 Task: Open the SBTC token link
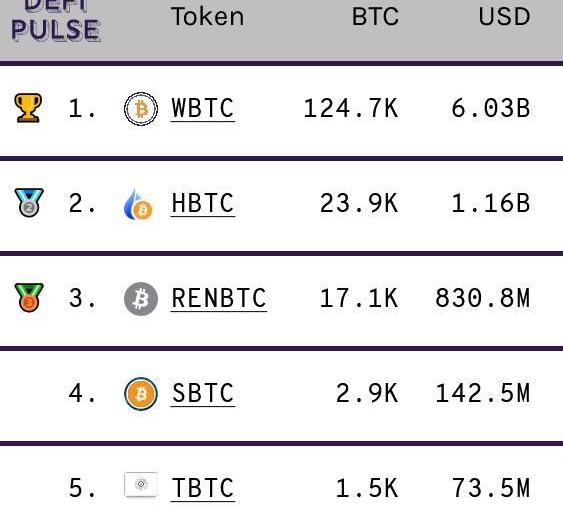pos(203,393)
